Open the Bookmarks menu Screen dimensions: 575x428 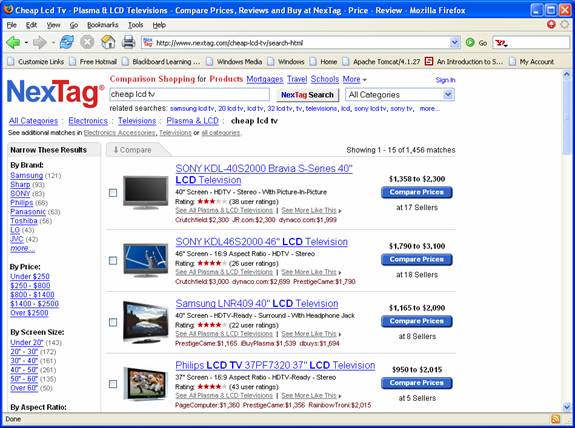coord(103,25)
